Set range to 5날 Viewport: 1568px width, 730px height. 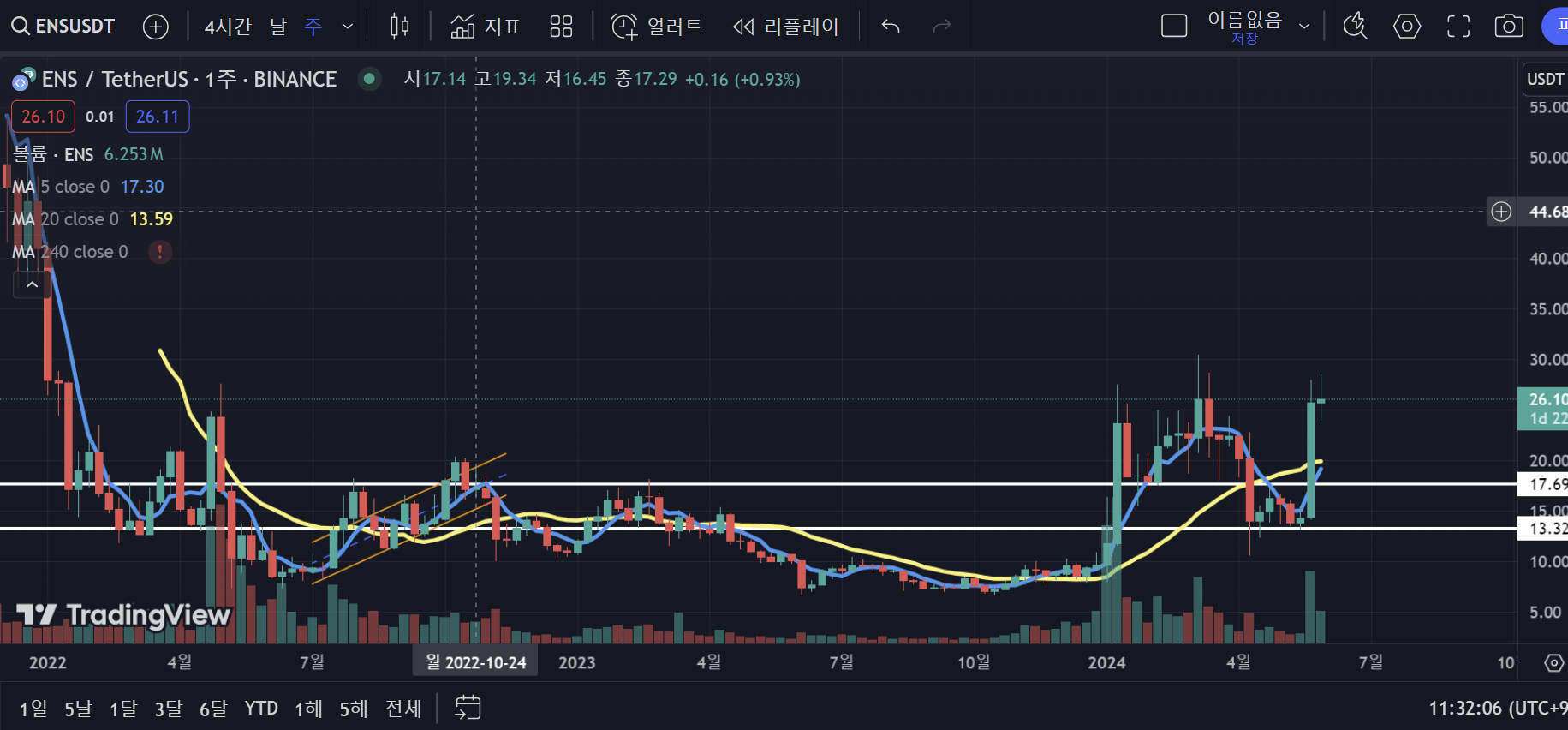(78, 709)
